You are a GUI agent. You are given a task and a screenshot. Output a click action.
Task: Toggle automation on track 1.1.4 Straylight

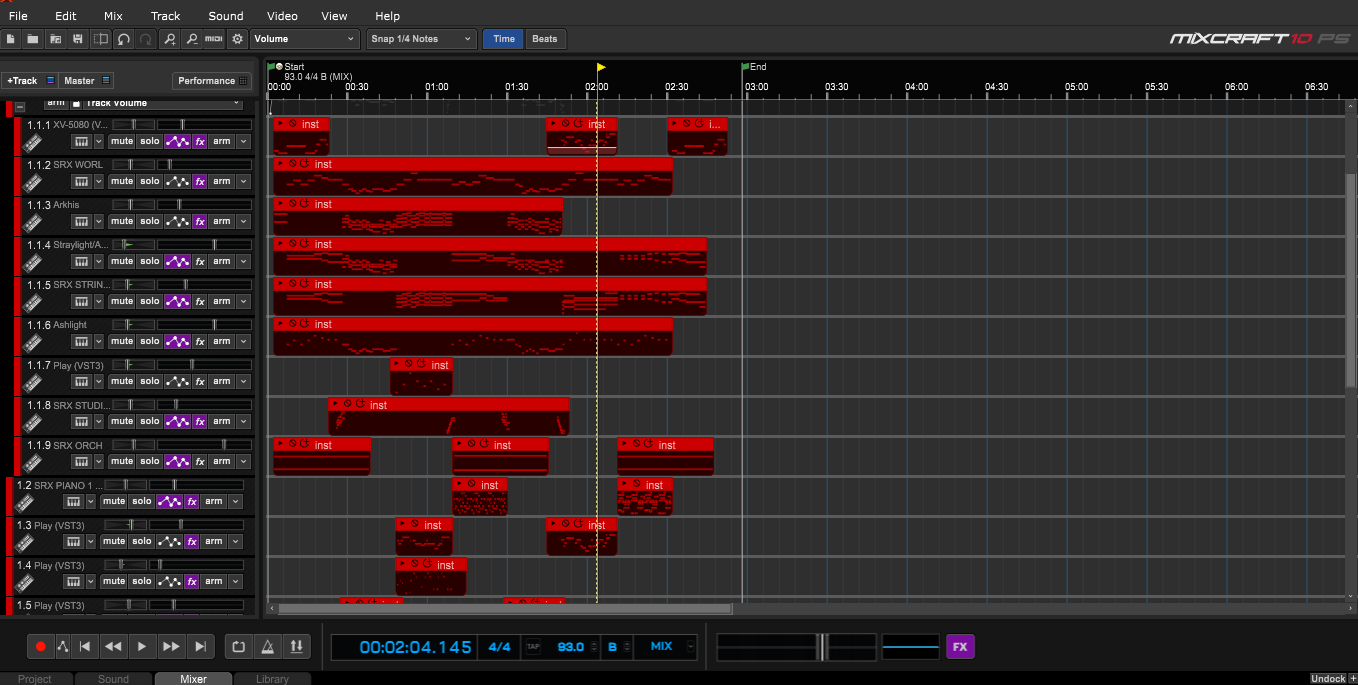point(177,261)
